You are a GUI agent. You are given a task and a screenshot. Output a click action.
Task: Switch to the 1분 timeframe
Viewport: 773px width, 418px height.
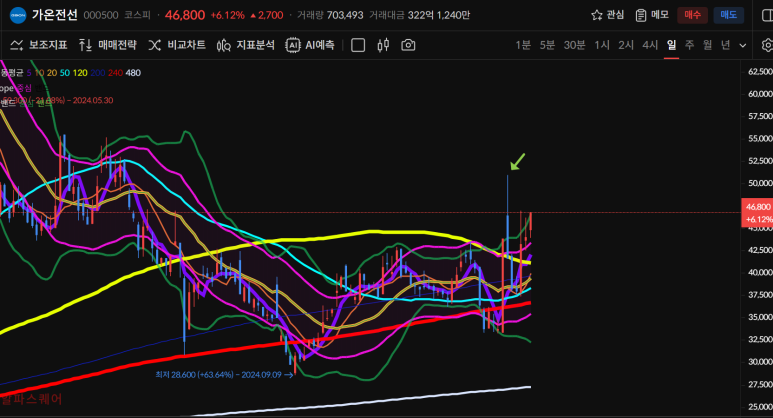pyautogui.click(x=523, y=45)
